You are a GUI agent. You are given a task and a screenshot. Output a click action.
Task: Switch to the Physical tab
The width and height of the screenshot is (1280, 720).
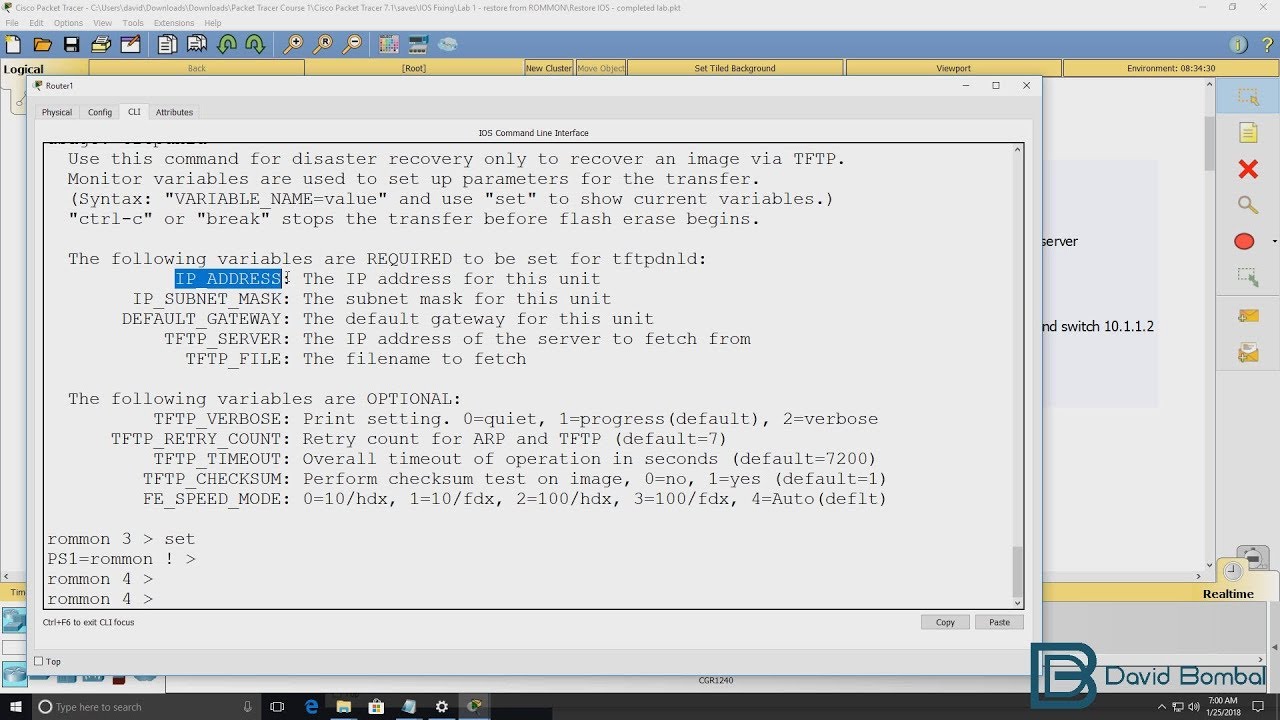[57, 112]
